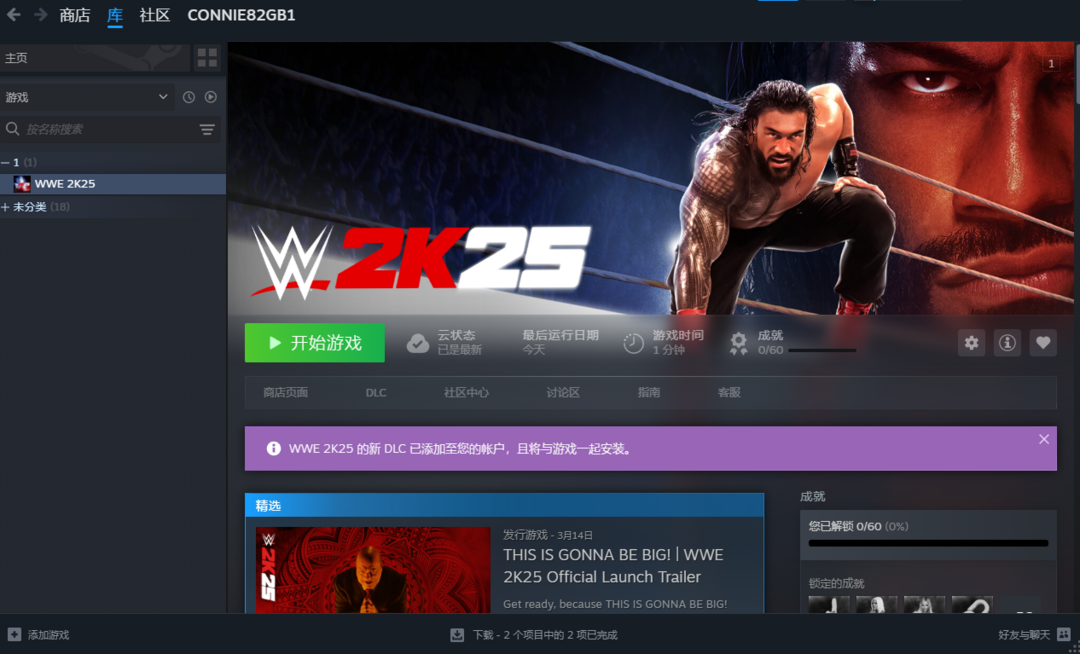Click the hero banner screenshot counter badge
The width and height of the screenshot is (1080, 654).
click(1051, 63)
